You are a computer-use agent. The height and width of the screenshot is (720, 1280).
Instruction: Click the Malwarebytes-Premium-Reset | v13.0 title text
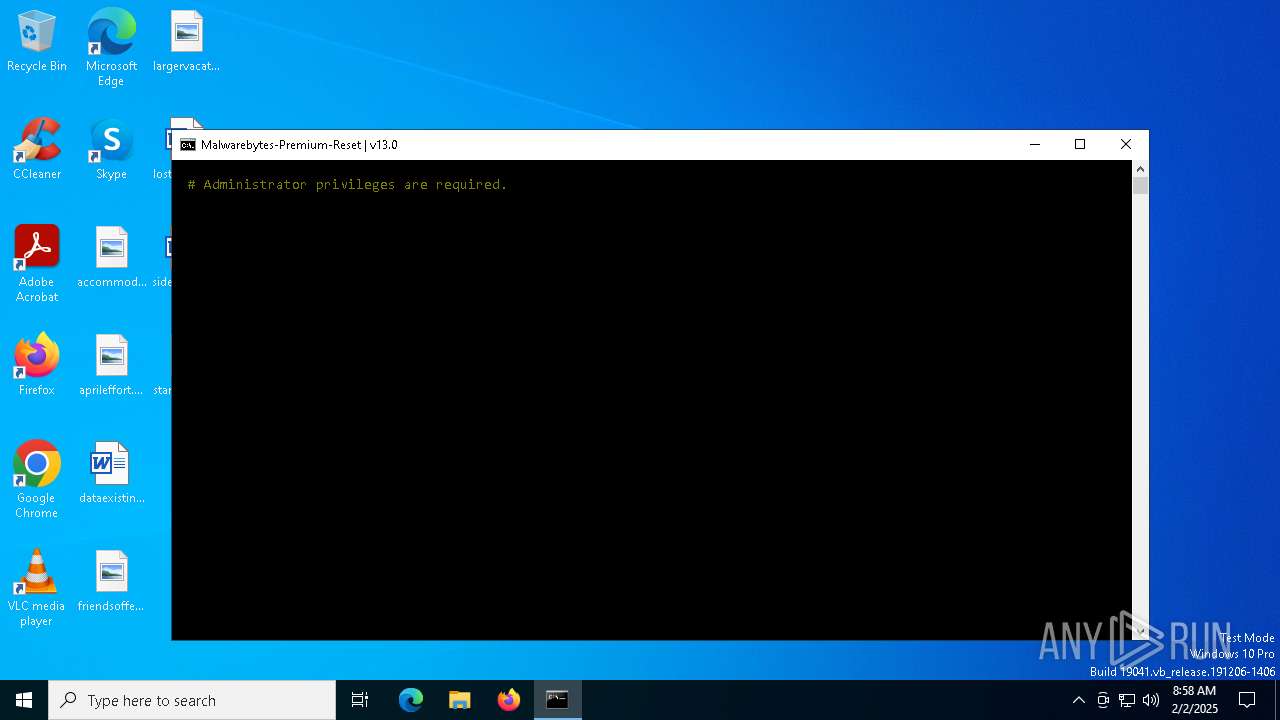click(x=299, y=145)
